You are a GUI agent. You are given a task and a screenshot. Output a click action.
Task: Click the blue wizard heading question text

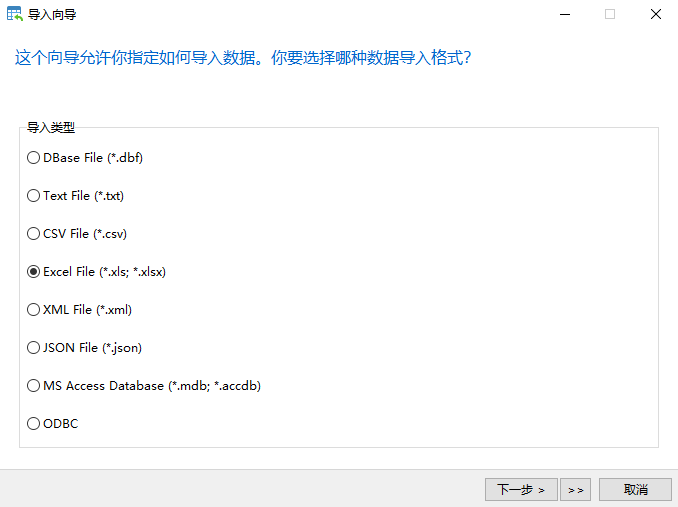243,57
